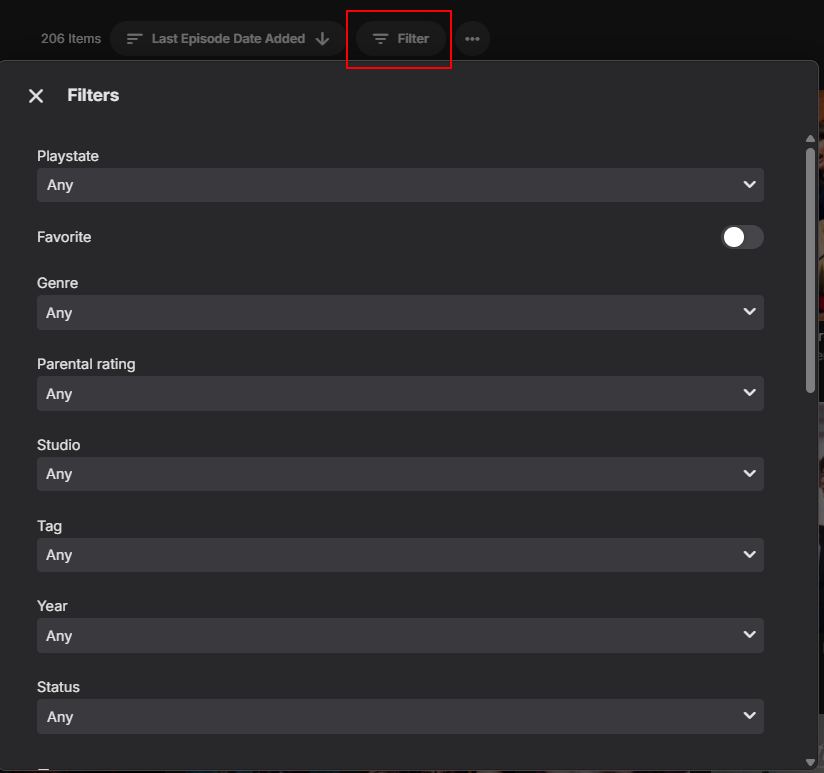Click the Filter button
The width and height of the screenshot is (824, 773).
tap(400, 38)
